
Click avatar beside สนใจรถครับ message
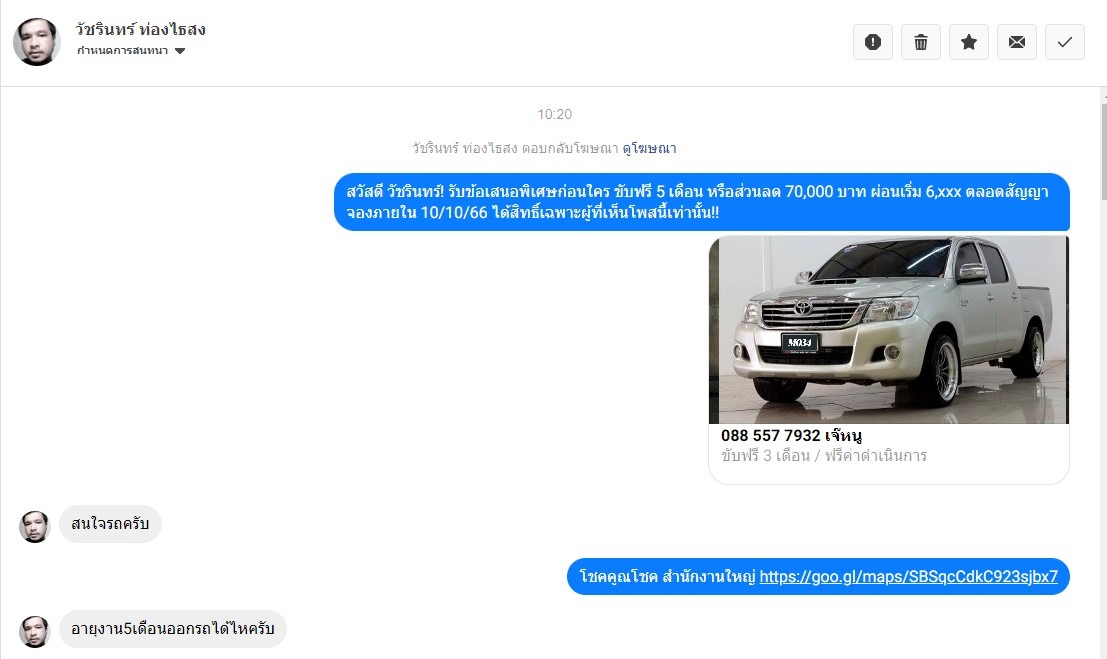35,526
